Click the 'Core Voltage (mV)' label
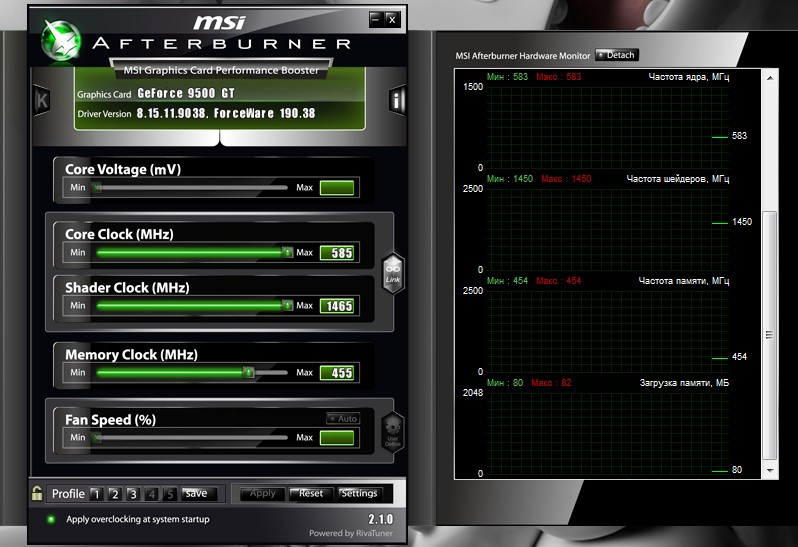The width and height of the screenshot is (798, 547). coord(123,169)
